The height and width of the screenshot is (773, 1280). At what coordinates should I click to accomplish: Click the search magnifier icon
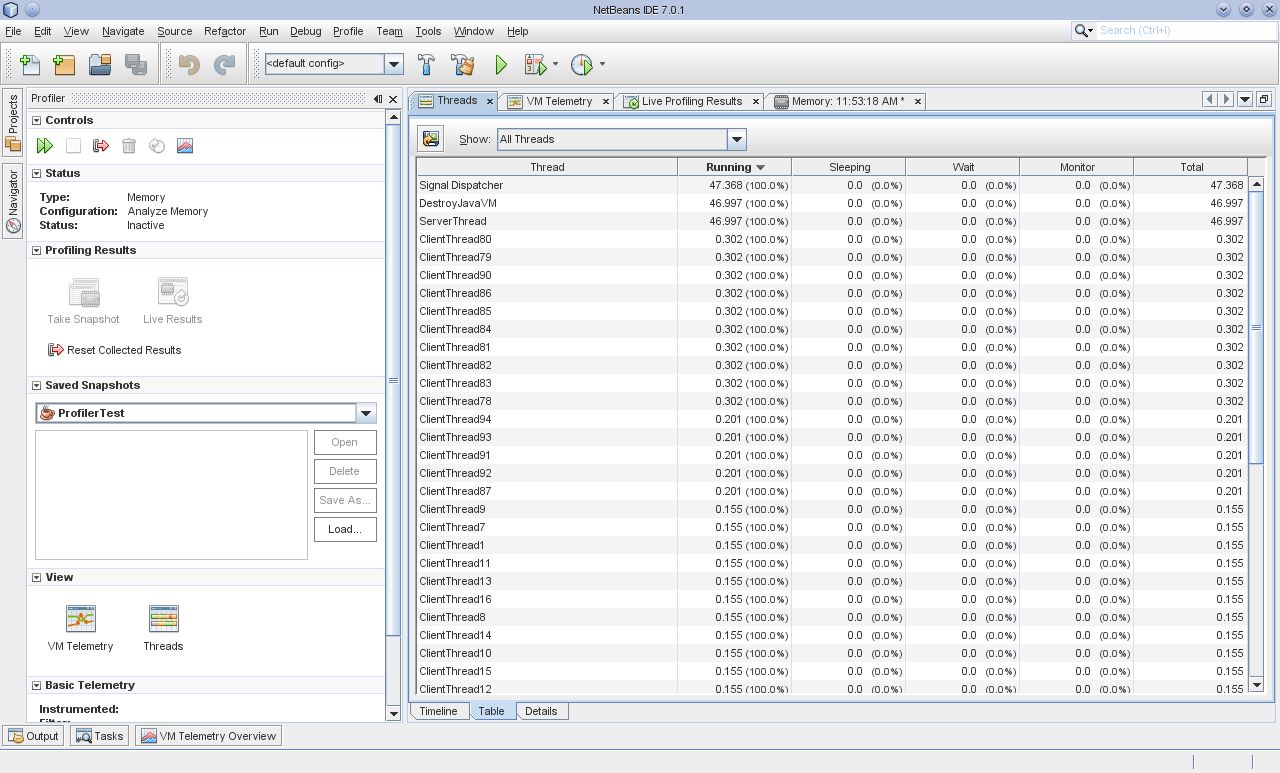coord(1082,31)
